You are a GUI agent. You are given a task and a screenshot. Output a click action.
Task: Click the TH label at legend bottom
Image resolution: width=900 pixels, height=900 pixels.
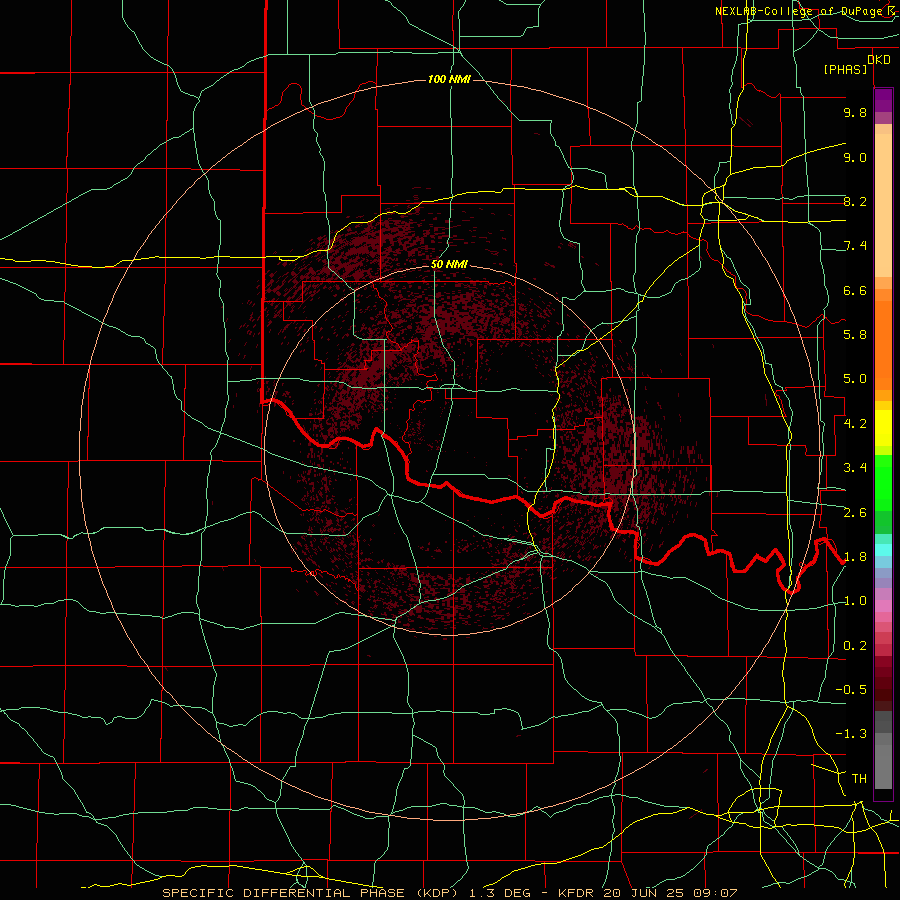(859, 779)
